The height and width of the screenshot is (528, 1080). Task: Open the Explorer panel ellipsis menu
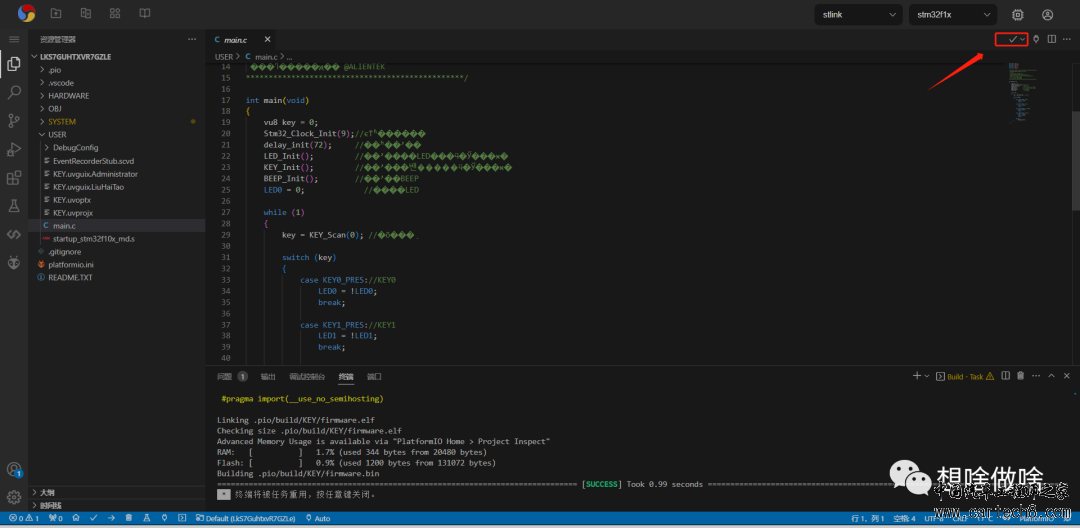[x=192, y=39]
